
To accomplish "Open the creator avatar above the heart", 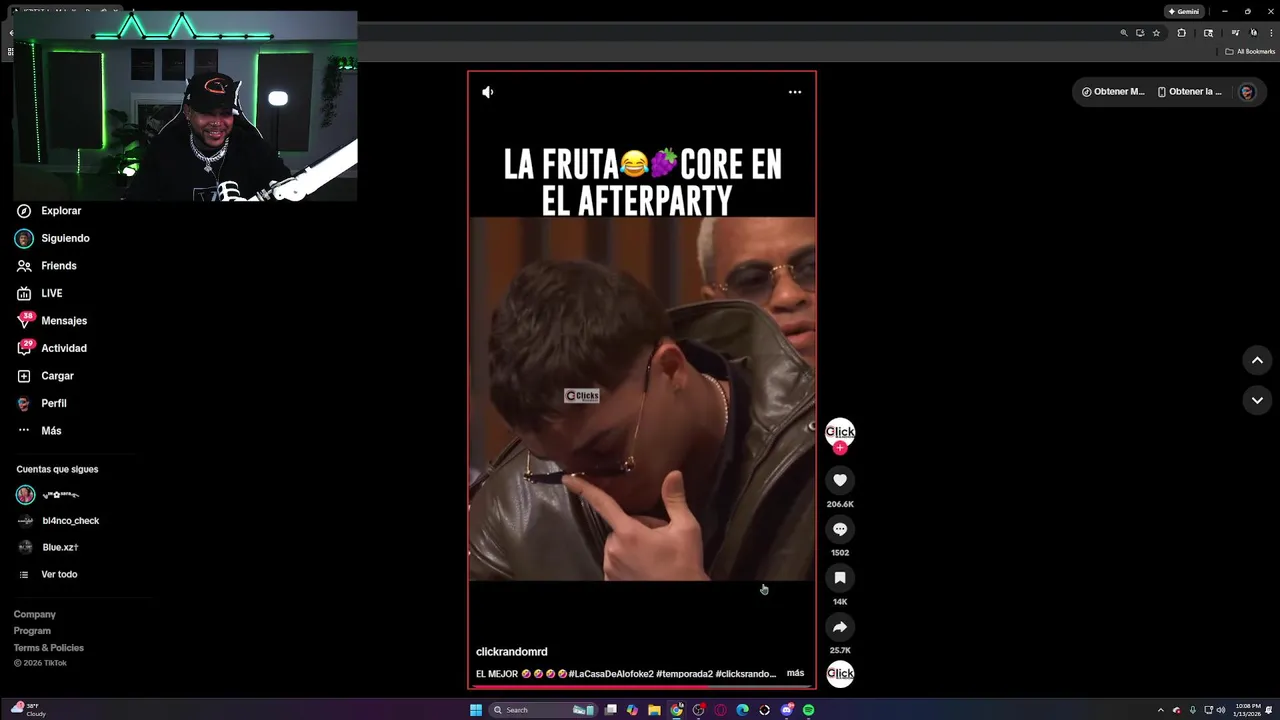I will (x=840, y=431).
